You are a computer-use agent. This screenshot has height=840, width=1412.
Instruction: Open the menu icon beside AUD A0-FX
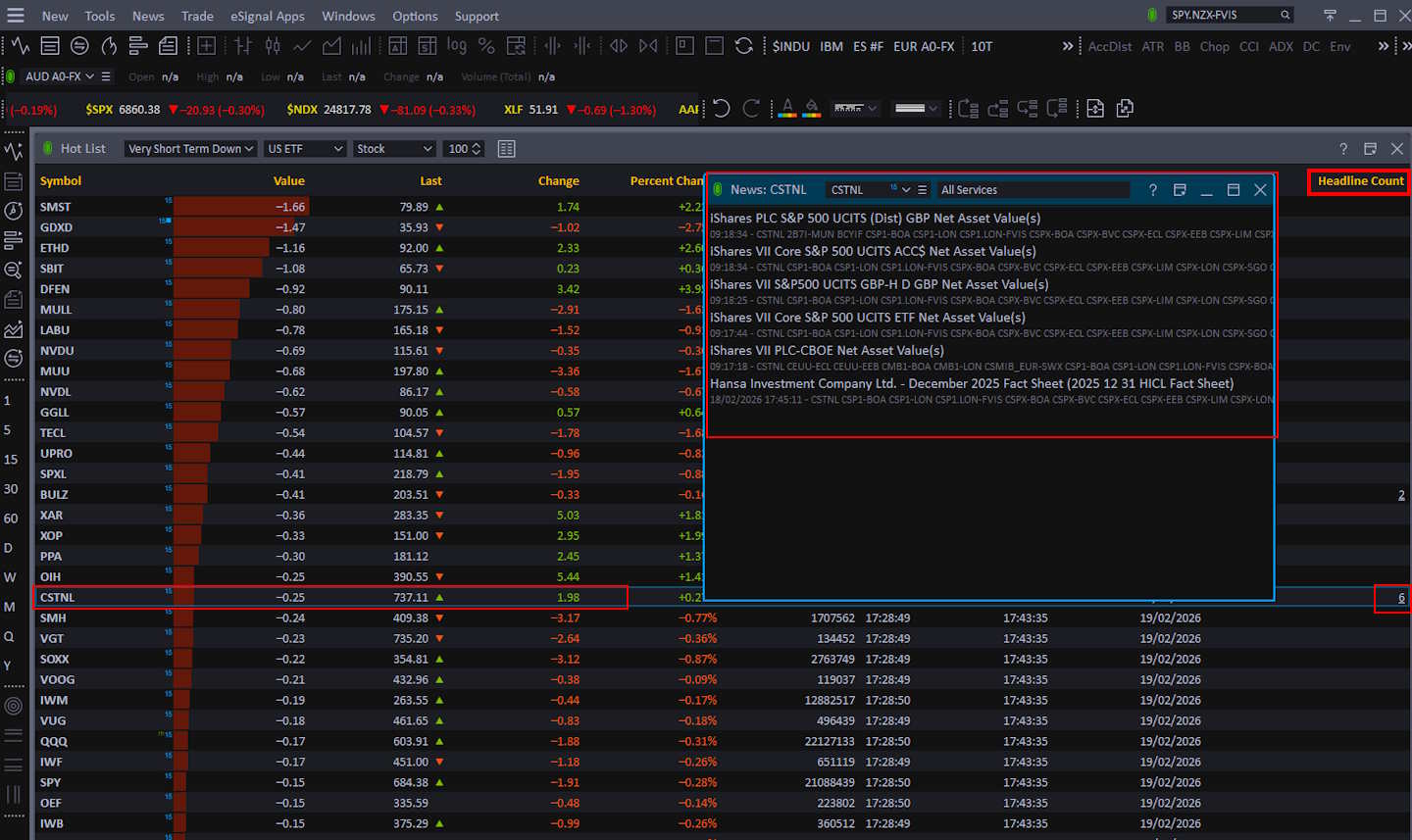[x=106, y=76]
